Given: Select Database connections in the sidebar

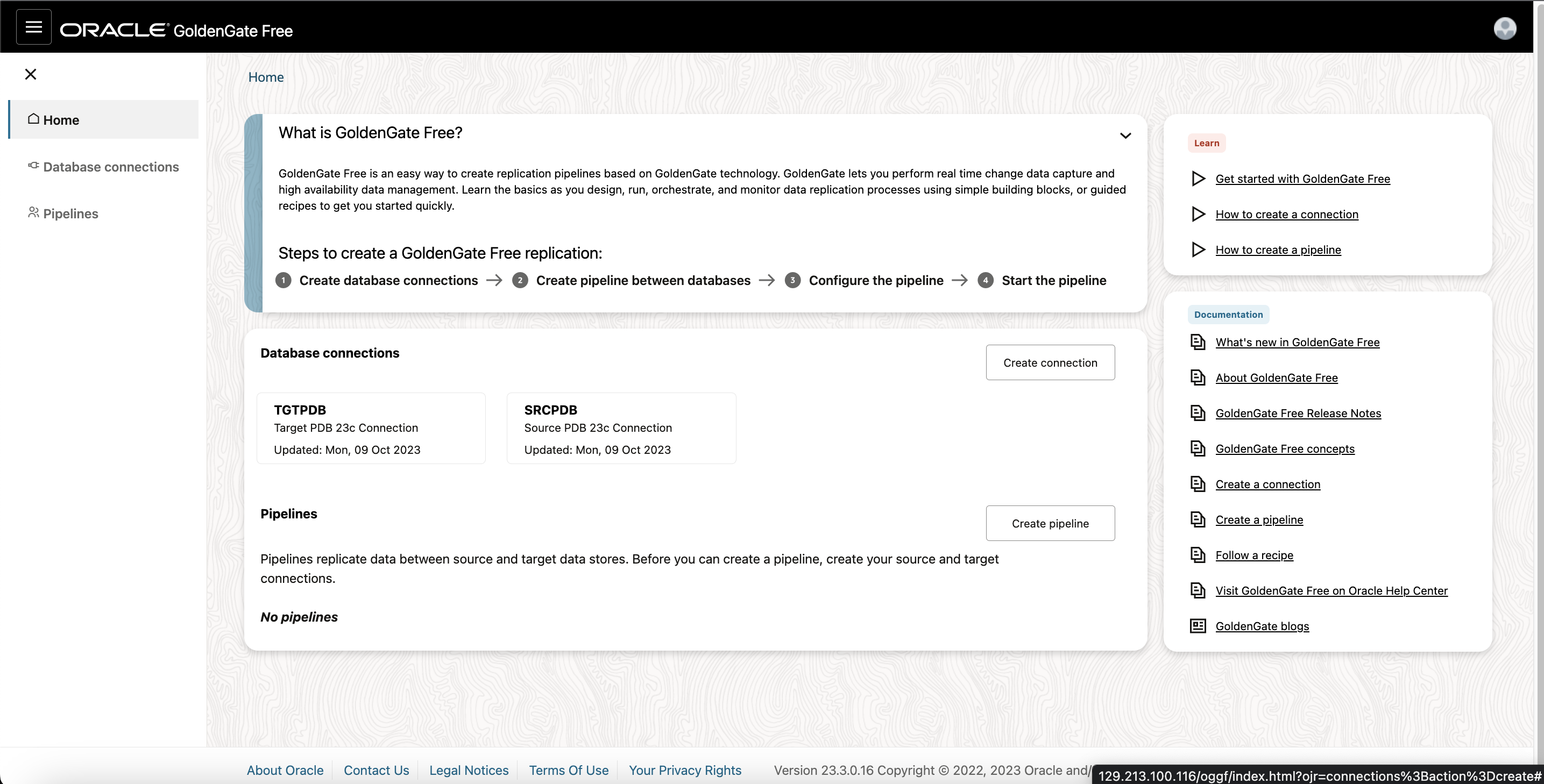Looking at the screenshot, I should 110,167.
